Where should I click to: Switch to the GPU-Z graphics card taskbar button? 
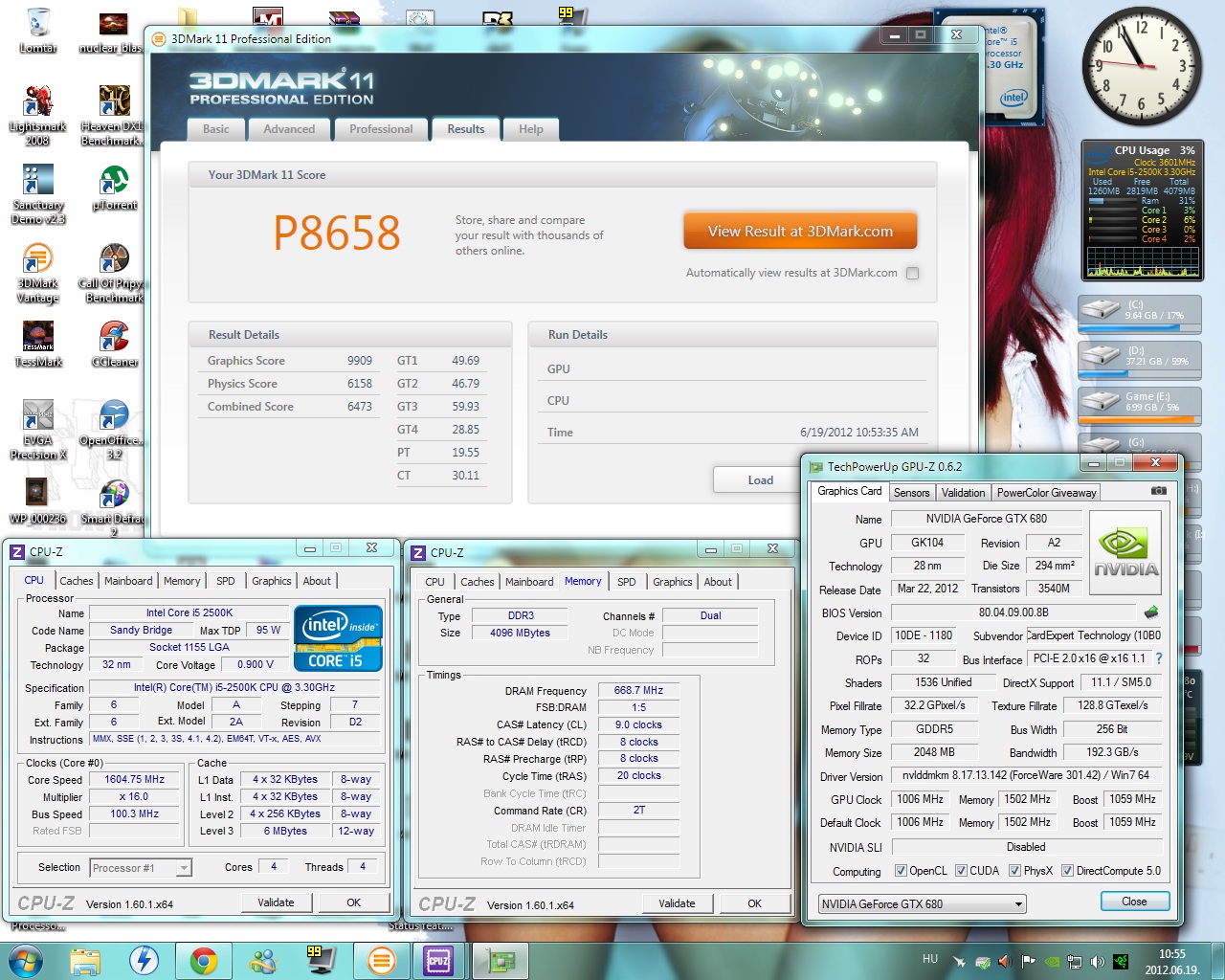click(500, 960)
